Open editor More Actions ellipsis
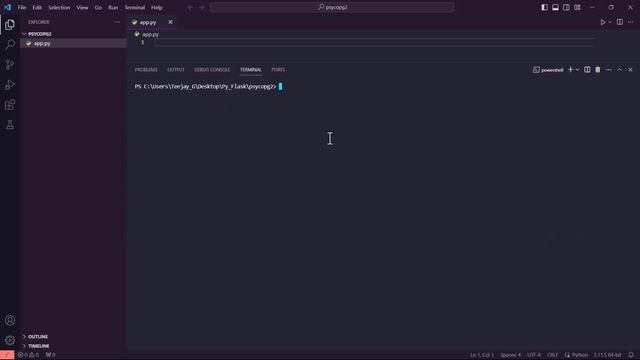Image resolution: width=640 pixels, height=360 pixels. coord(631,22)
